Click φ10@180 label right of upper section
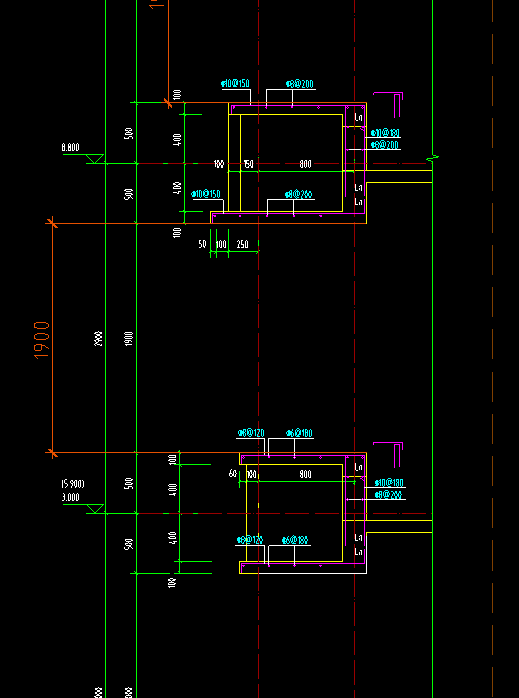 (x=385, y=133)
